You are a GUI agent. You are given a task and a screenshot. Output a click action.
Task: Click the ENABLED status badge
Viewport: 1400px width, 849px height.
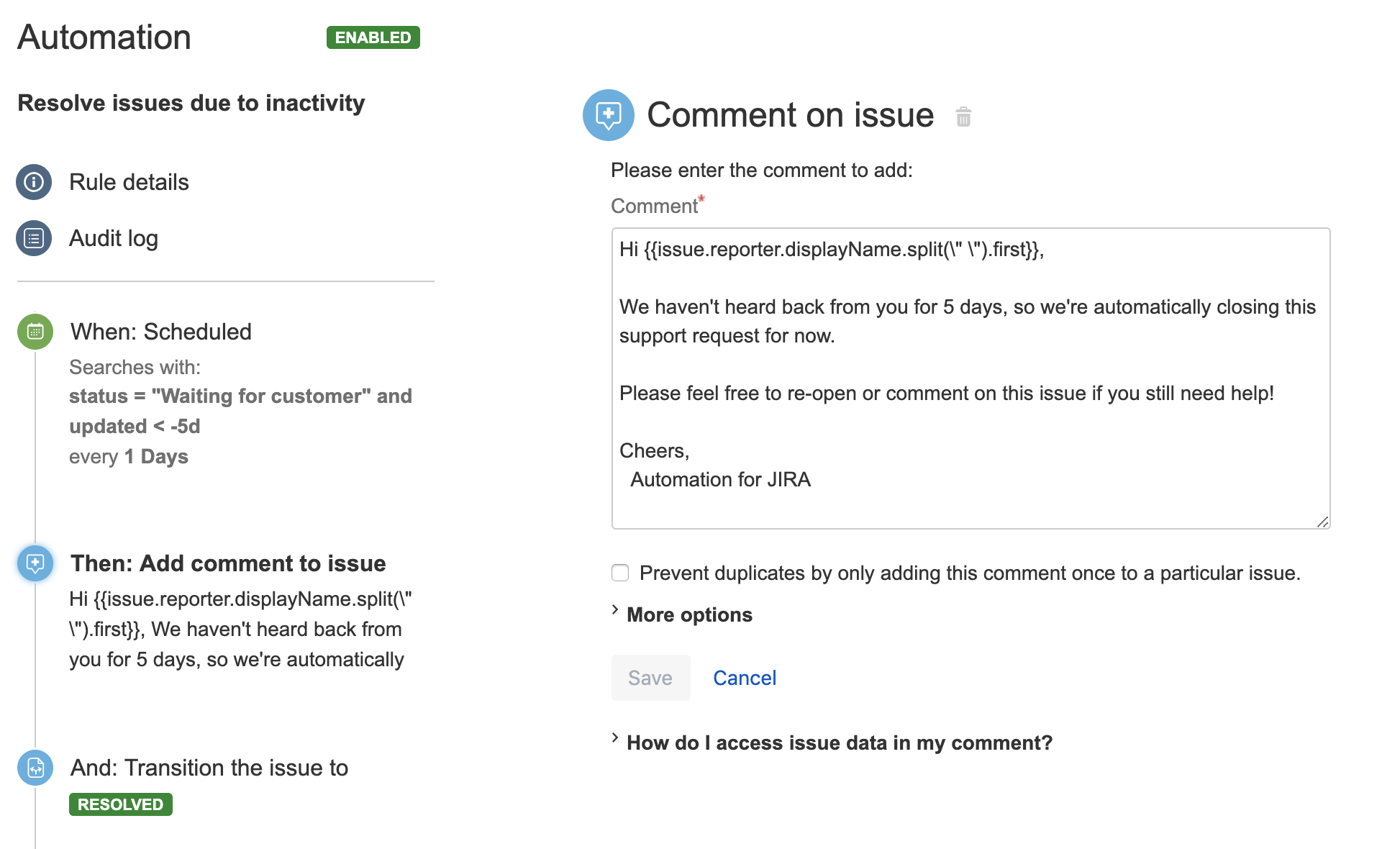pyautogui.click(x=373, y=37)
